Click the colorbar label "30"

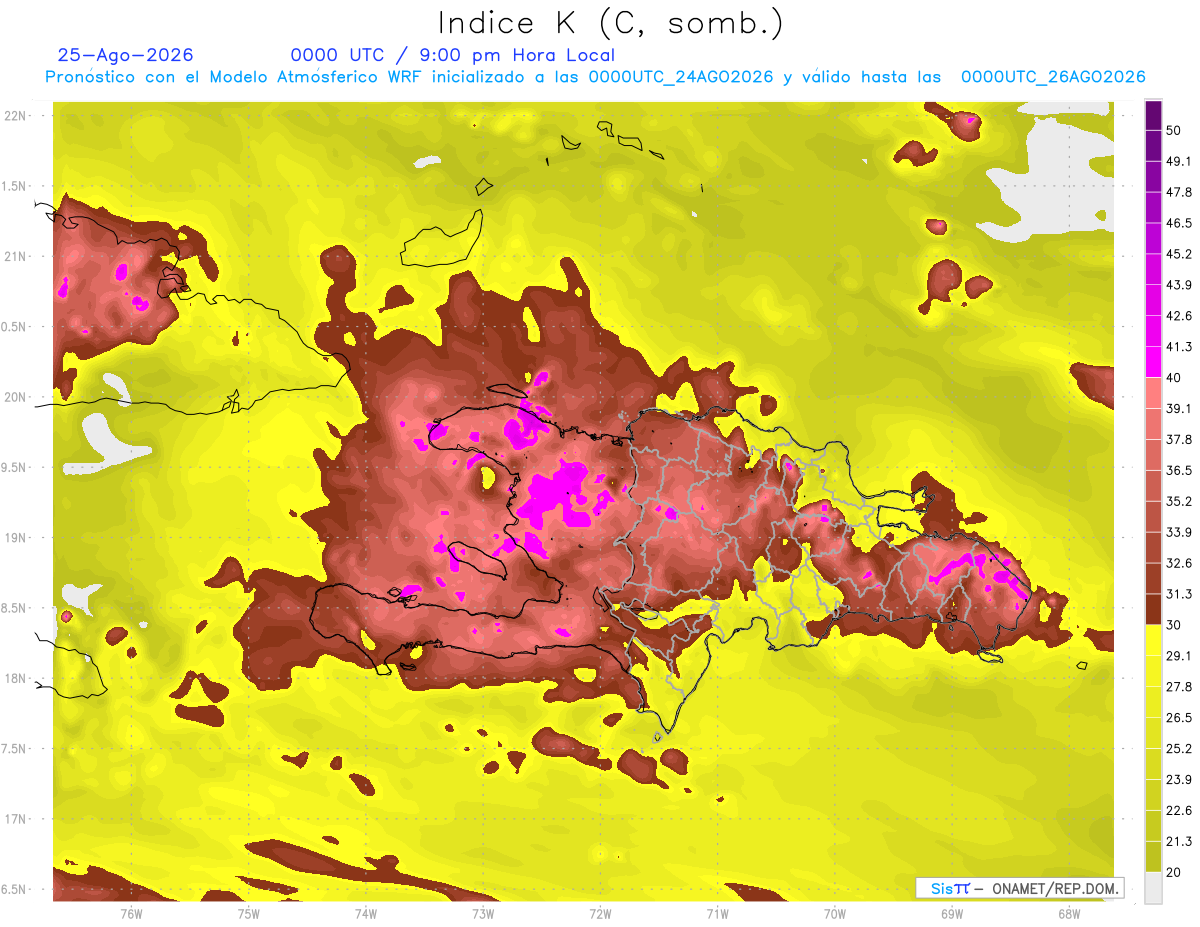pyautogui.click(x=1174, y=625)
